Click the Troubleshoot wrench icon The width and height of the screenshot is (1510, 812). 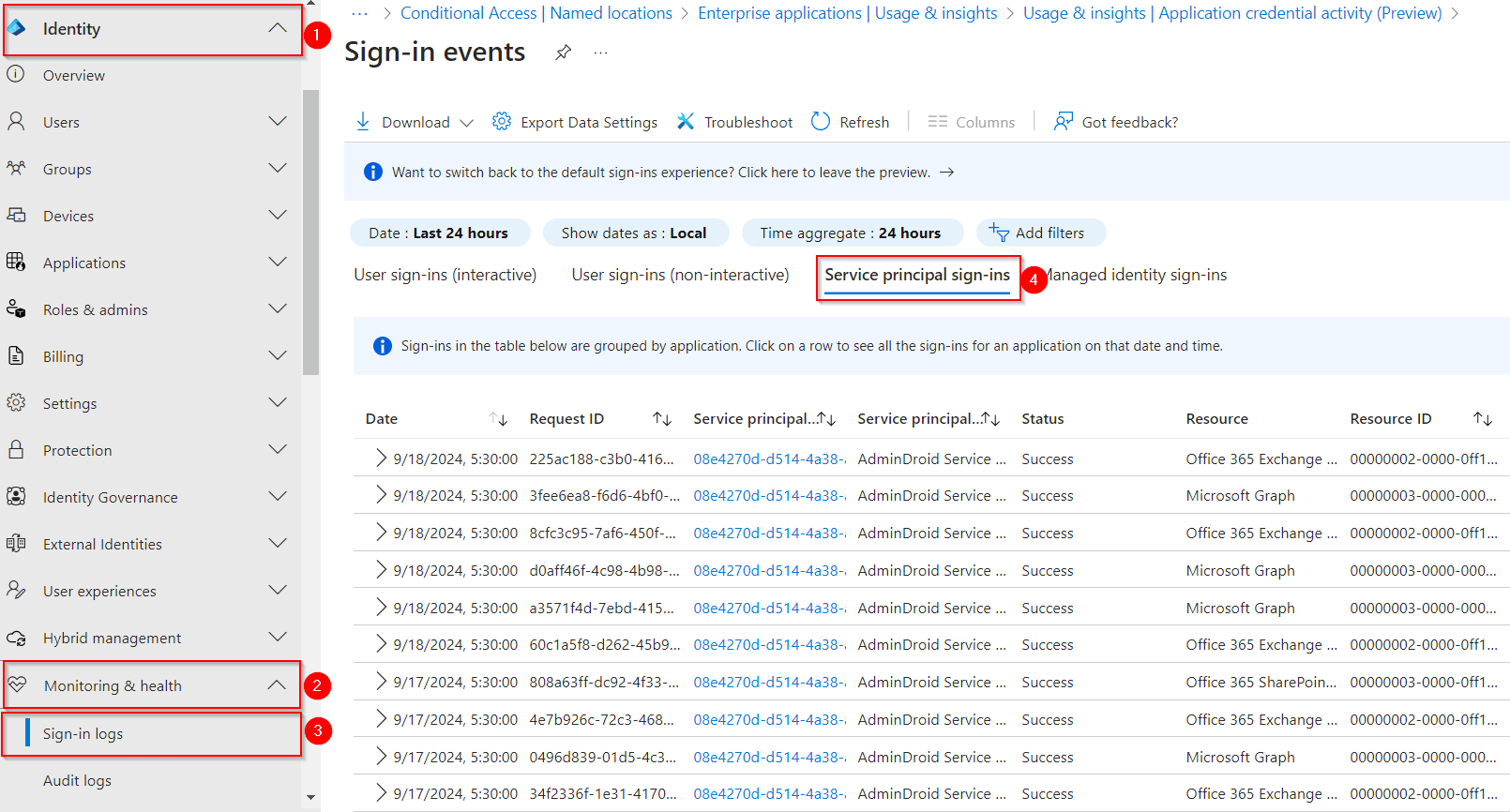pyautogui.click(x=686, y=122)
